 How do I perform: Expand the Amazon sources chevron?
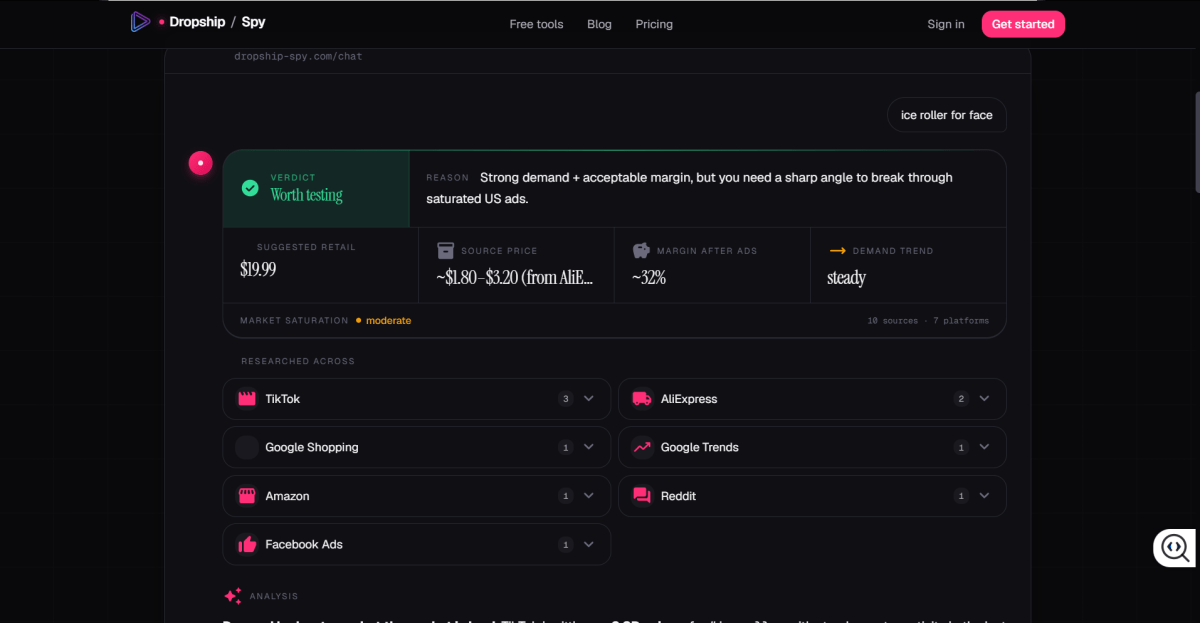[x=589, y=496]
